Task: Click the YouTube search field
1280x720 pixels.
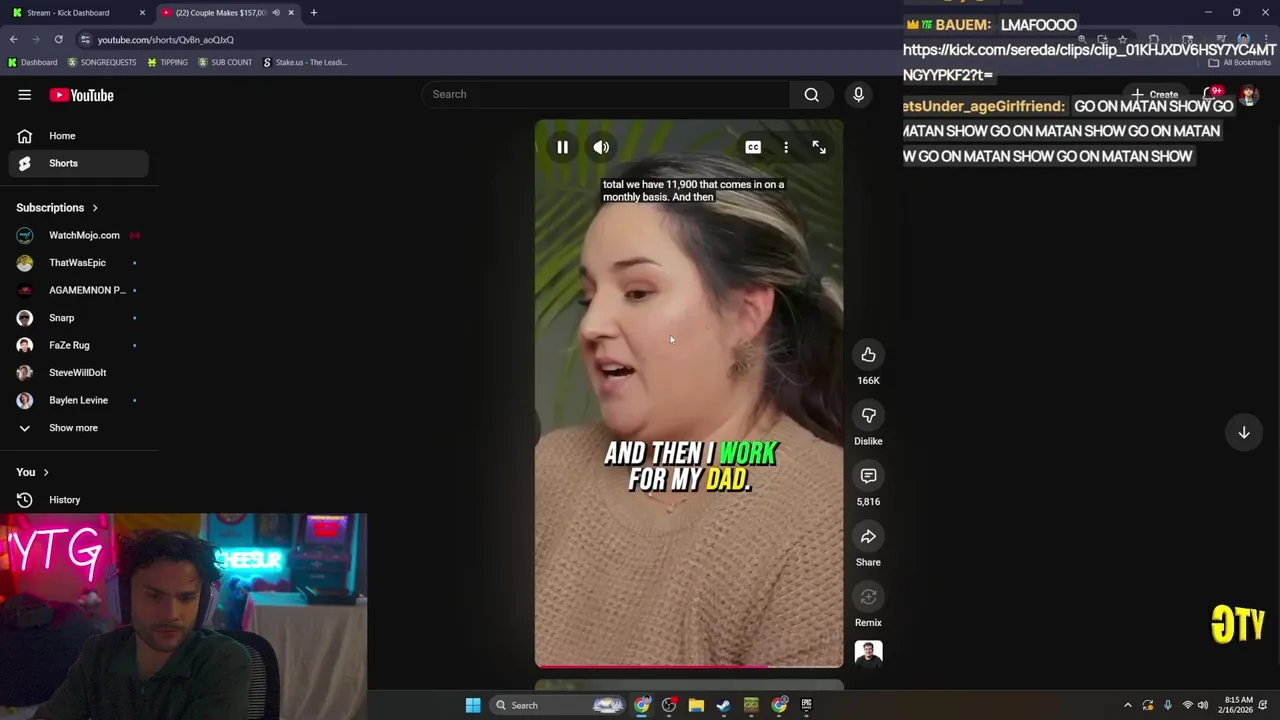Action: [605, 94]
